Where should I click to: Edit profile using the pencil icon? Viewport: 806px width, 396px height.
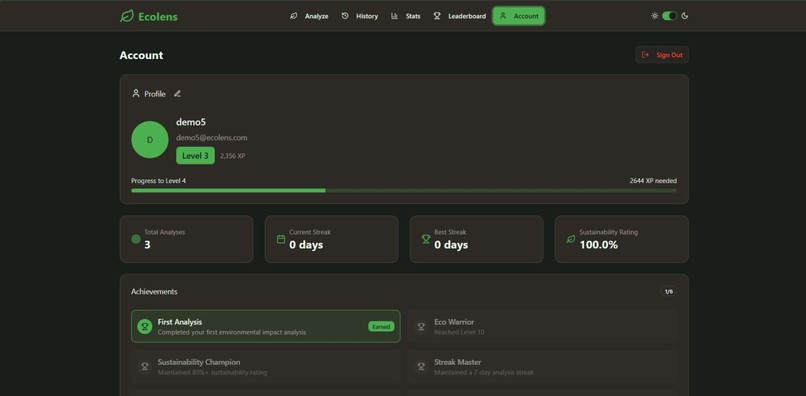(x=177, y=94)
